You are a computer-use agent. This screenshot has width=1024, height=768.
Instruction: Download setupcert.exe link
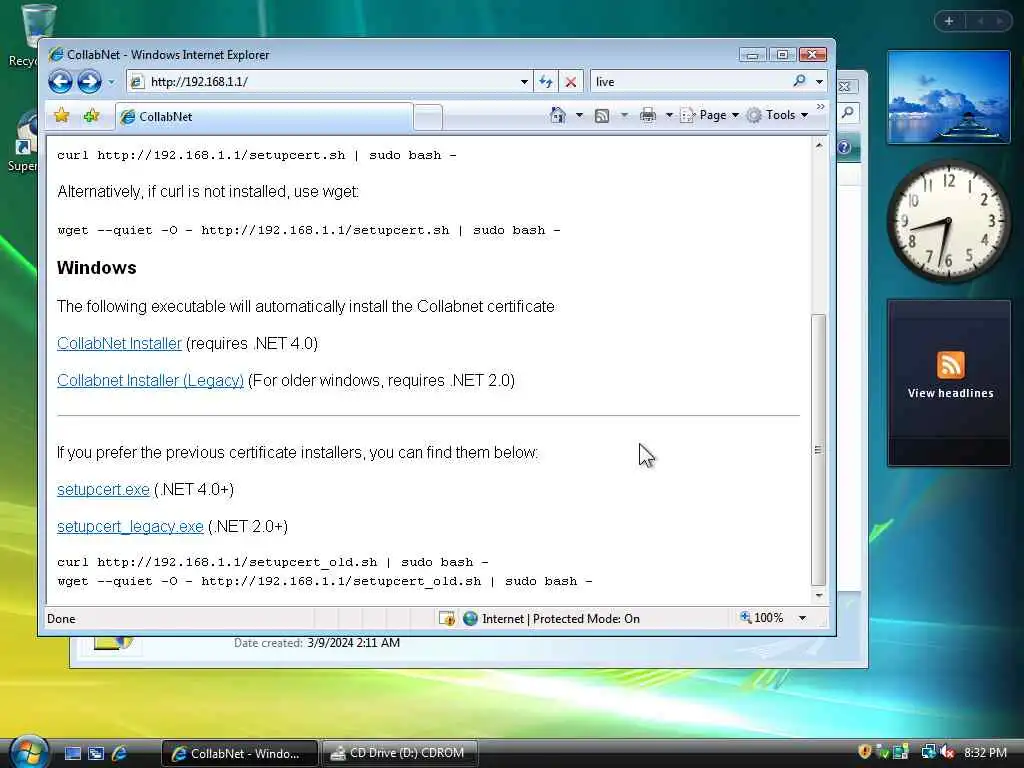coord(103,489)
